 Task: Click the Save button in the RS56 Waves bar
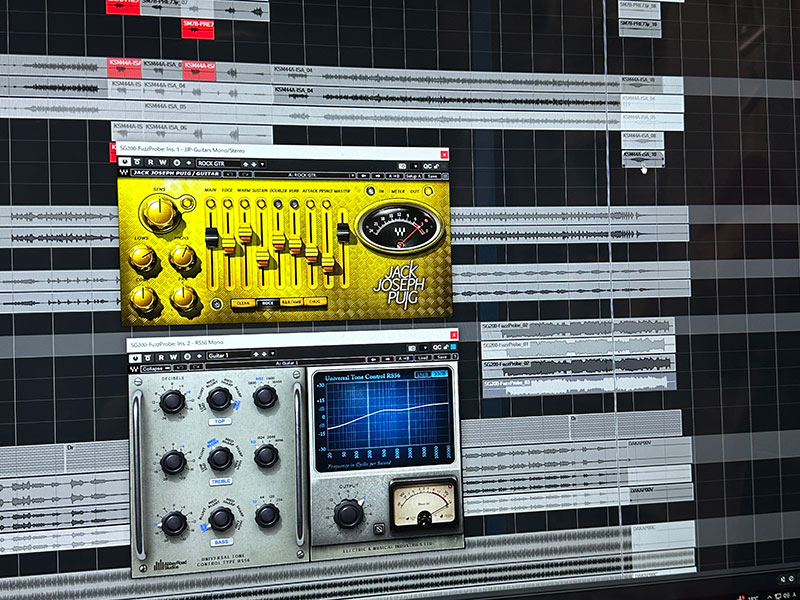tap(442, 357)
